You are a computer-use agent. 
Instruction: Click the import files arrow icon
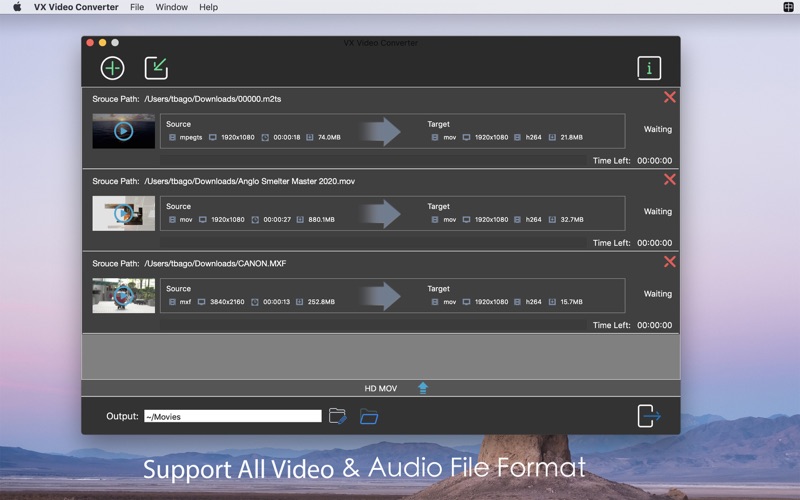156,68
